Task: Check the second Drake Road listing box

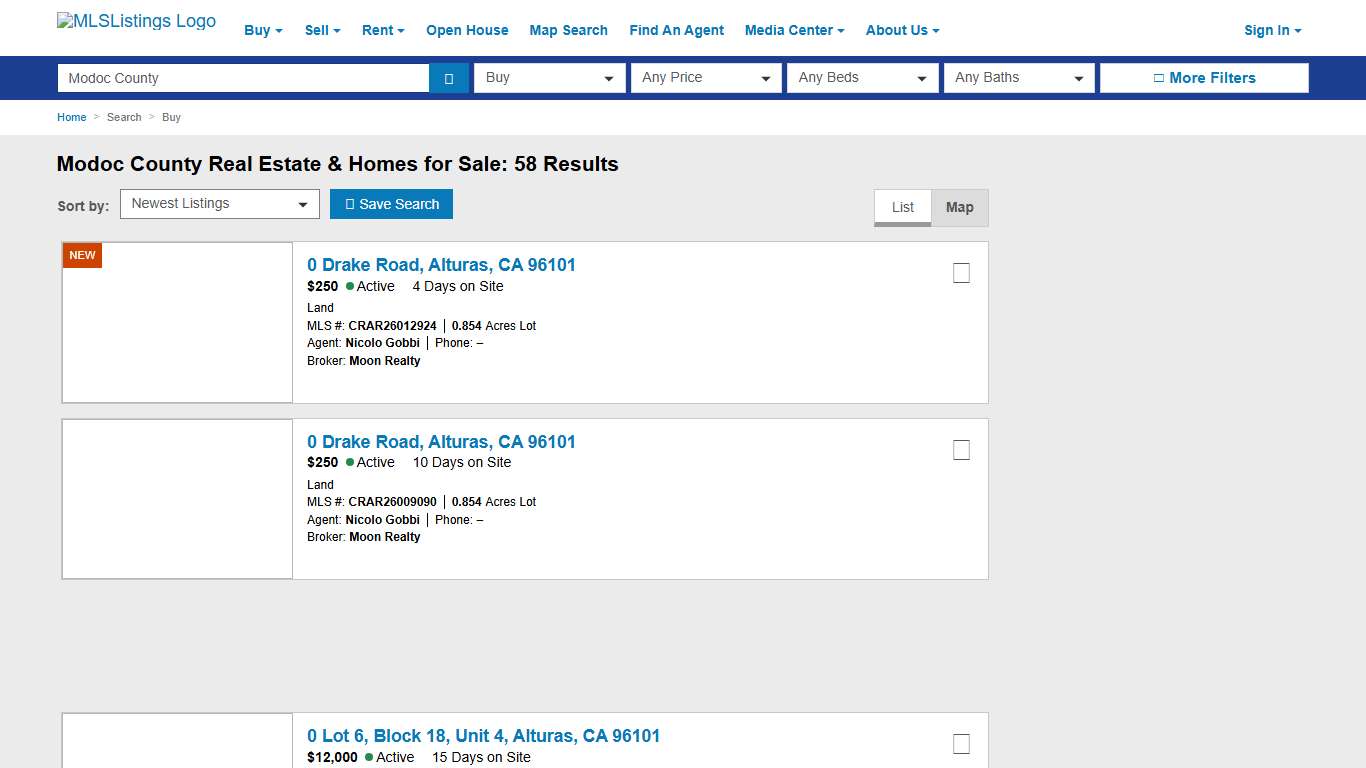Action: (x=961, y=449)
